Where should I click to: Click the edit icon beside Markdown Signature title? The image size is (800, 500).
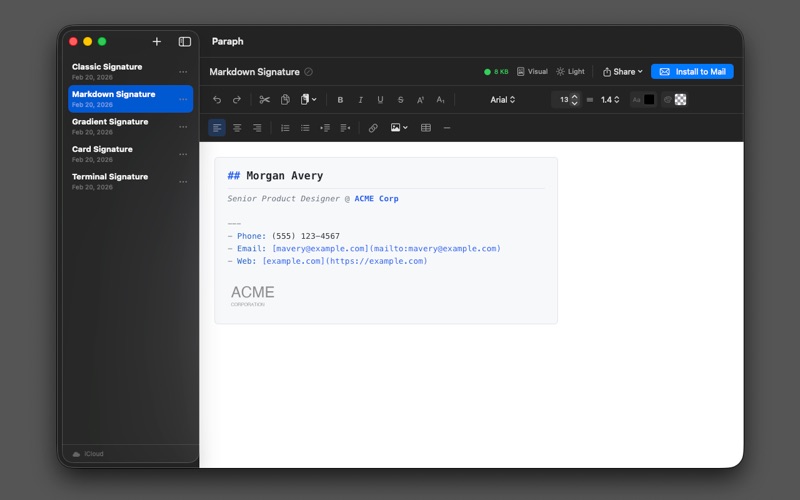309,72
